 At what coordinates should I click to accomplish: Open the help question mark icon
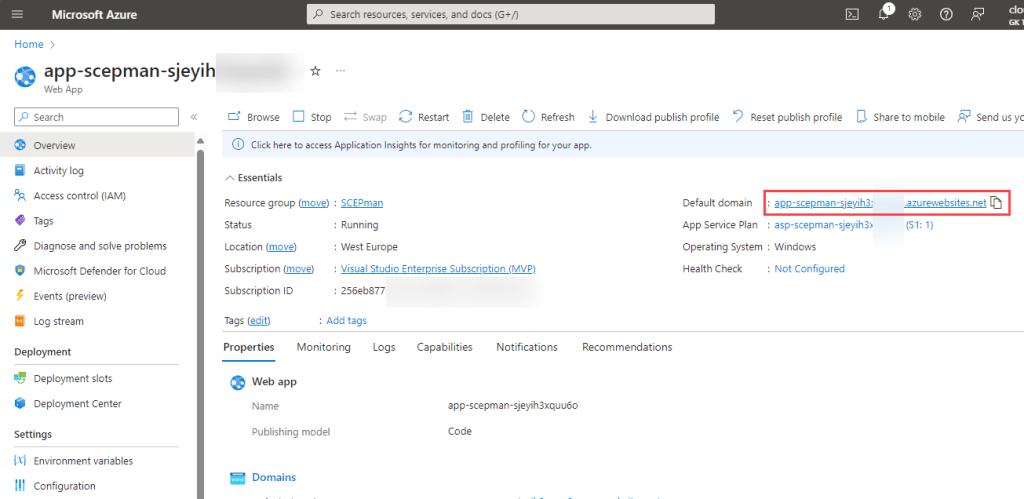(946, 14)
